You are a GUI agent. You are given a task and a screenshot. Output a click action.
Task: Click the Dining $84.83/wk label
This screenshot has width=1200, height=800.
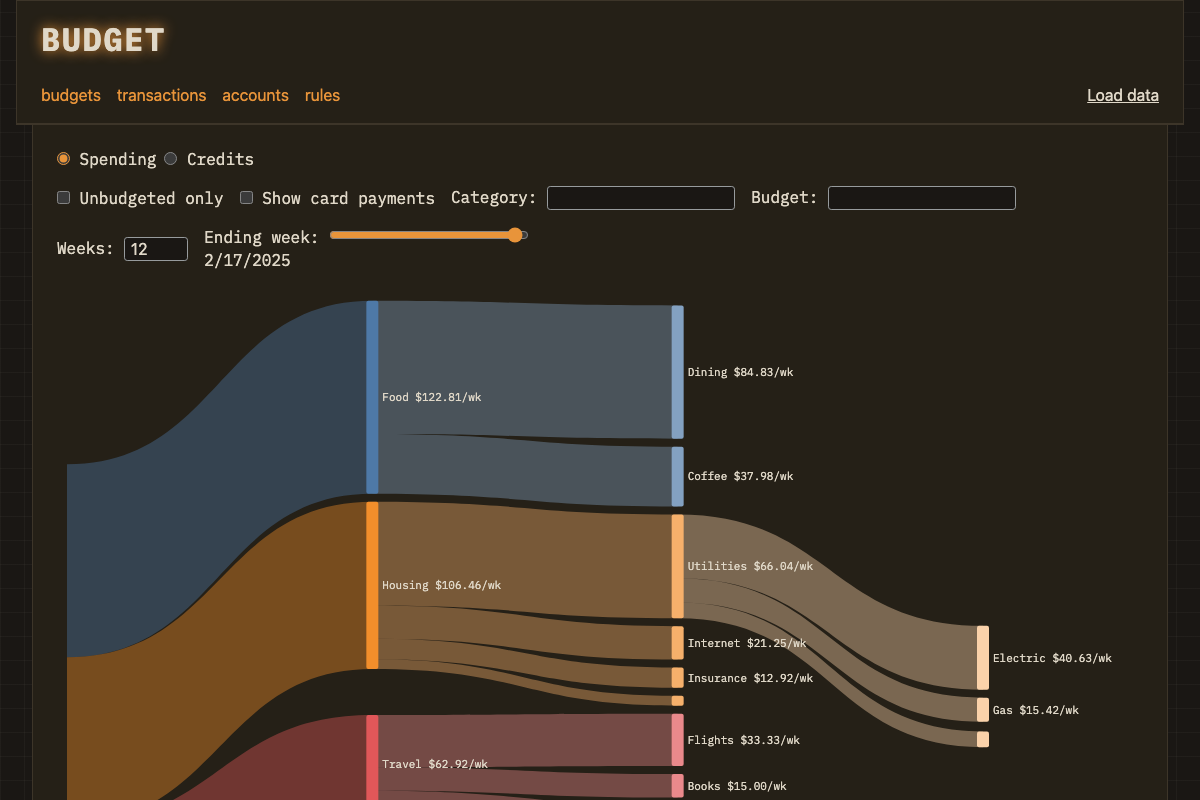tap(741, 372)
